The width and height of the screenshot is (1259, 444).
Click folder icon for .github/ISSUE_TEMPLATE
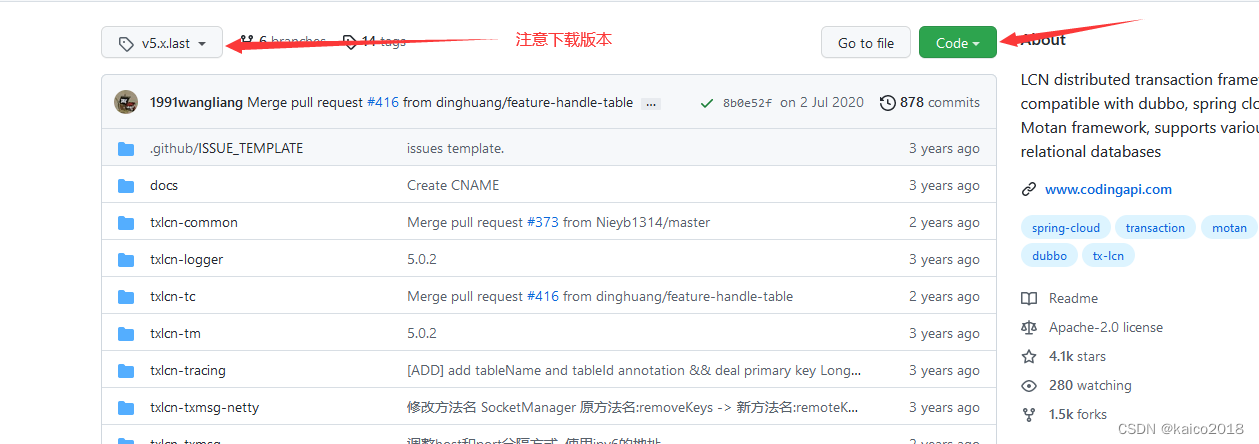[126, 148]
